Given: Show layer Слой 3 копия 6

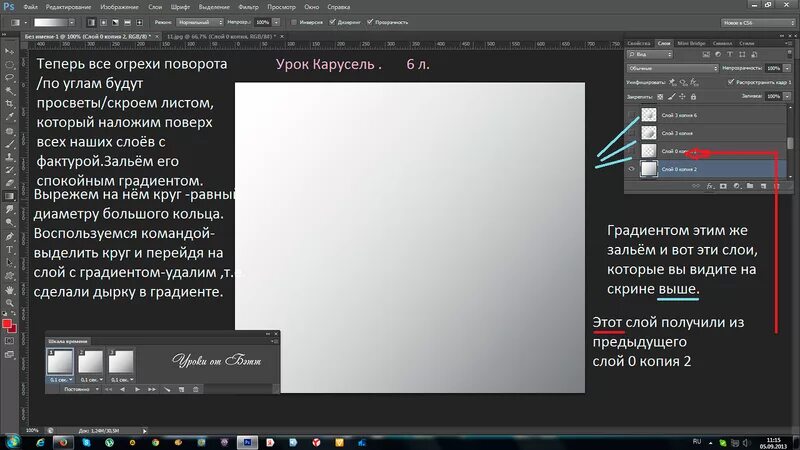Looking at the screenshot, I should [x=632, y=115].
